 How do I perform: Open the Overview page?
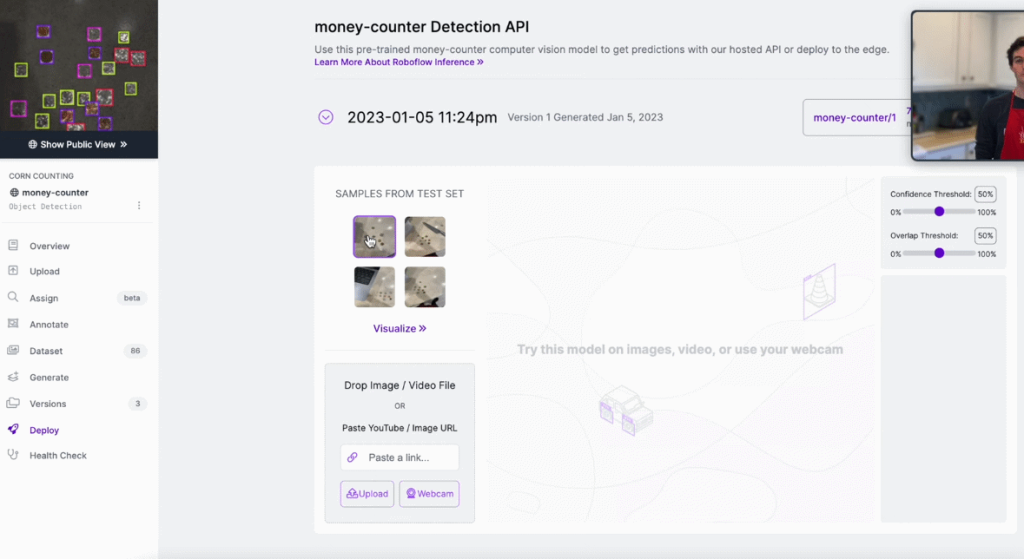pyautogui.click(x=50, y=246)
